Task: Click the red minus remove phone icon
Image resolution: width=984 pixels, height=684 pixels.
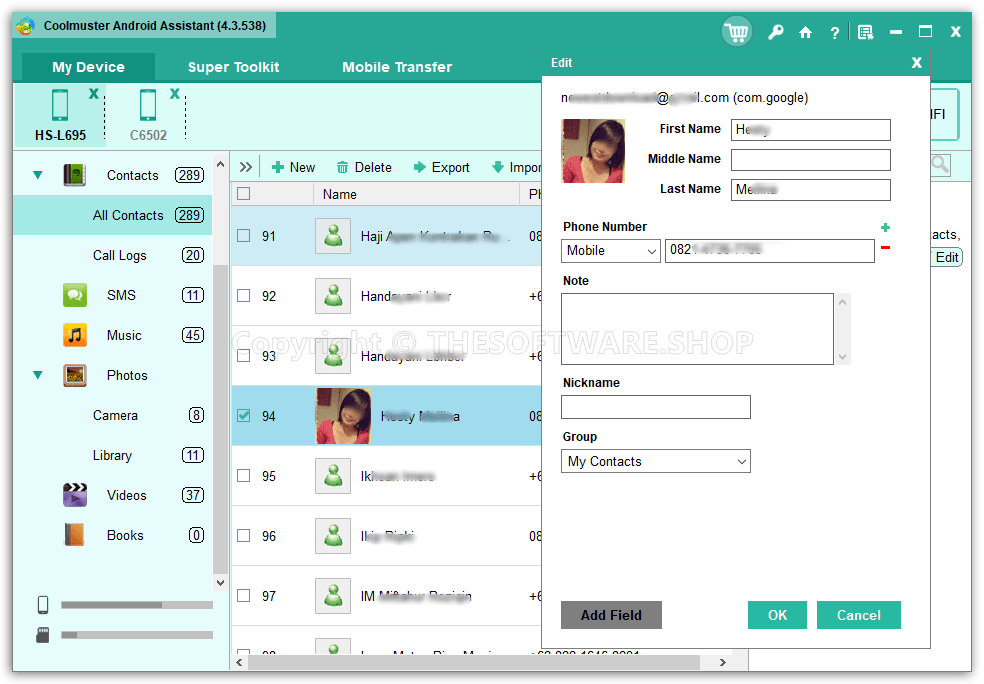Action: coord(885,248)
